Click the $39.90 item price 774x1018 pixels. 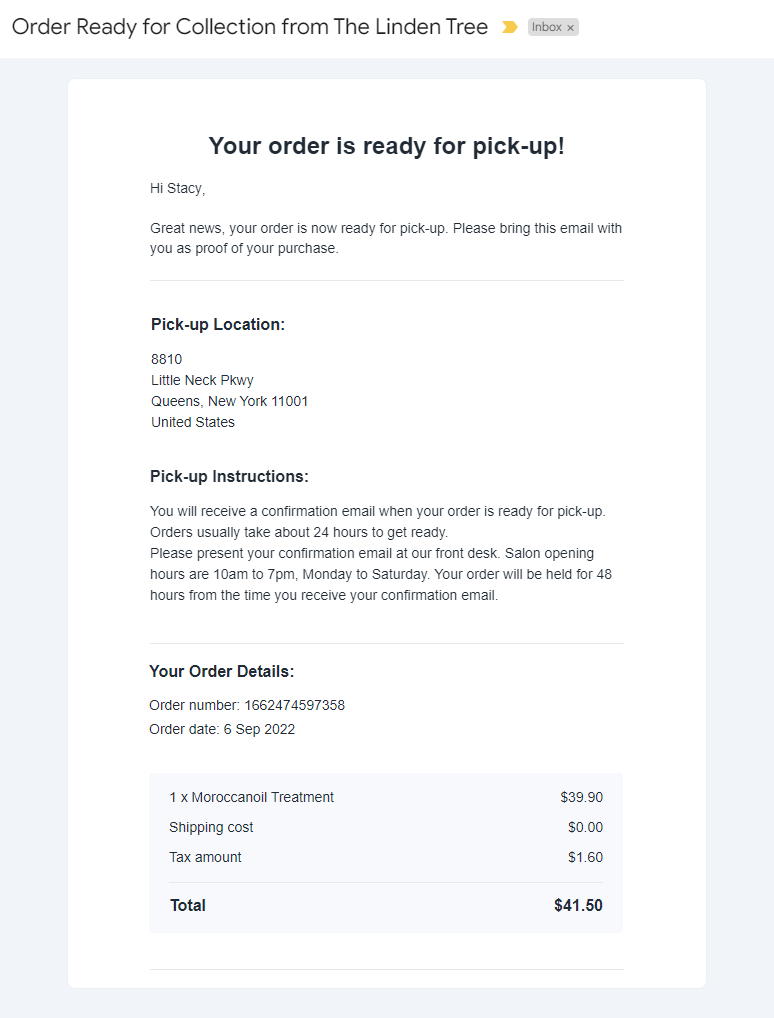tap(581, 797)
